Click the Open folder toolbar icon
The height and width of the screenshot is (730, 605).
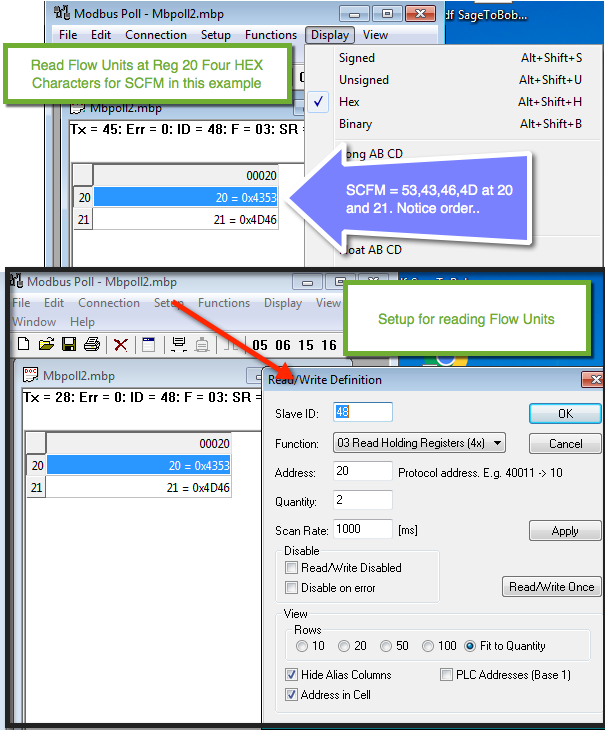[x=46, y=344]
